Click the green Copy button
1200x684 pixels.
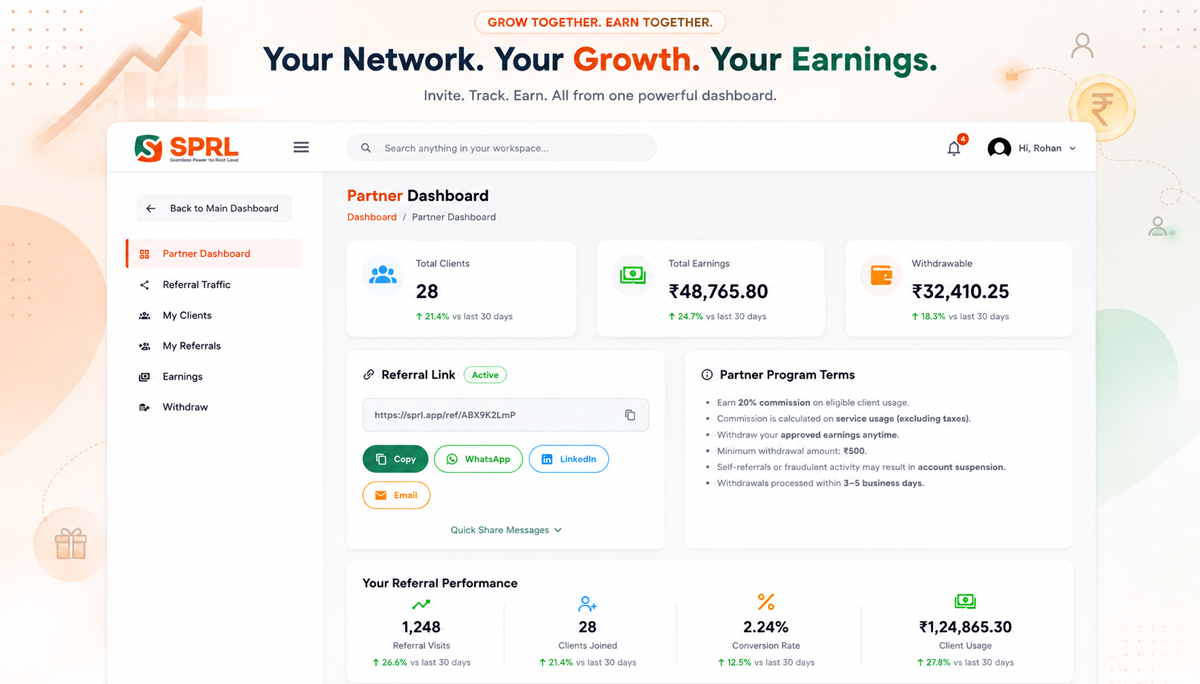click(x=395, y=459)
